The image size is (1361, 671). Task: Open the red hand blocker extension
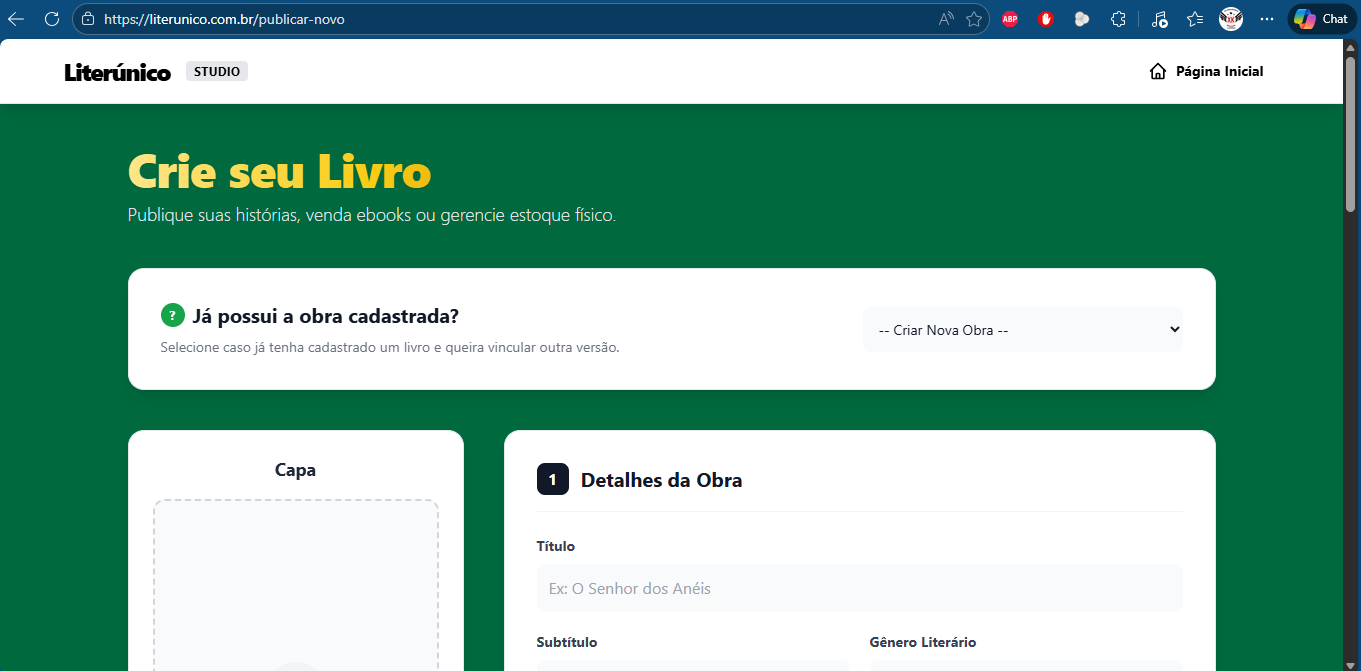(x=1046, y=19)
